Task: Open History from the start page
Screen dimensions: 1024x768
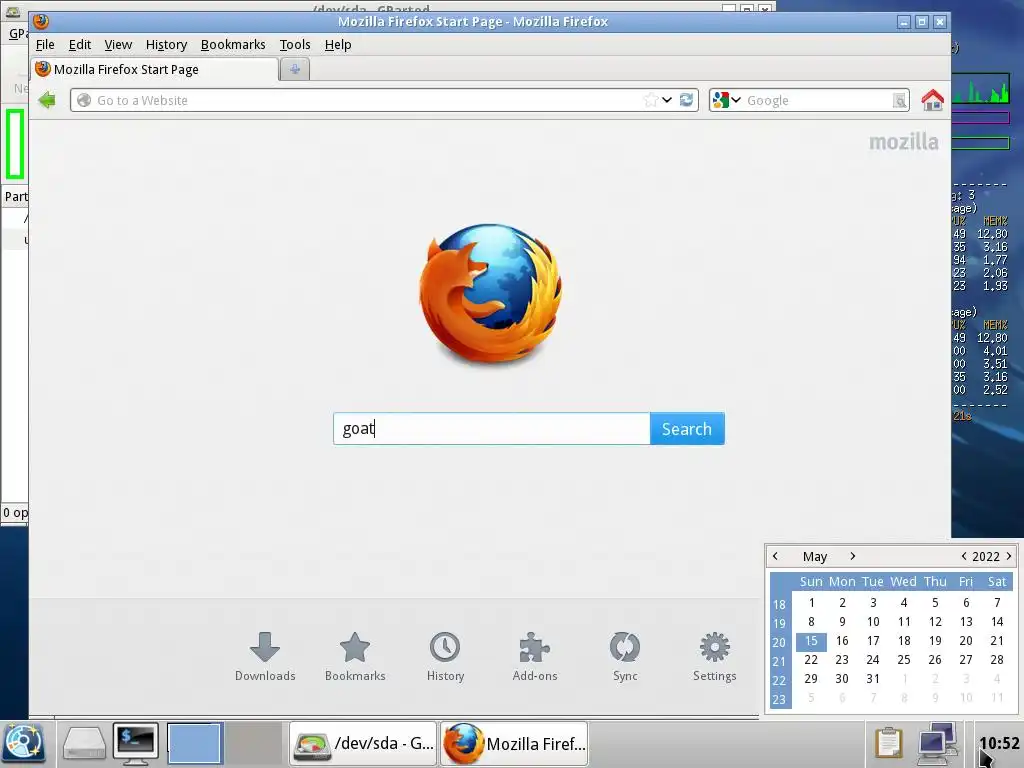Action: (x=445, y=656)
